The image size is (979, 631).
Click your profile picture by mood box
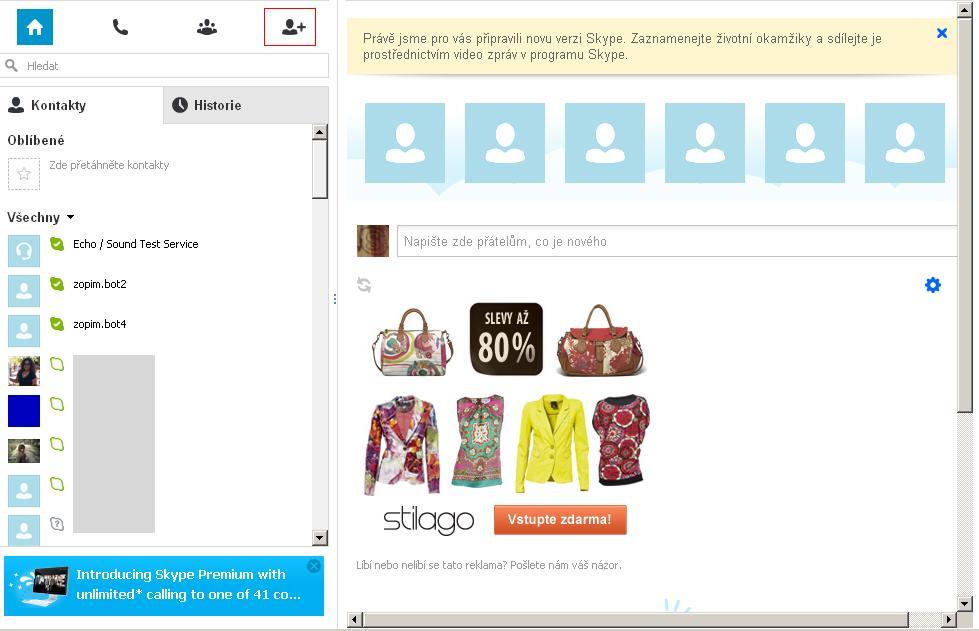373,241
